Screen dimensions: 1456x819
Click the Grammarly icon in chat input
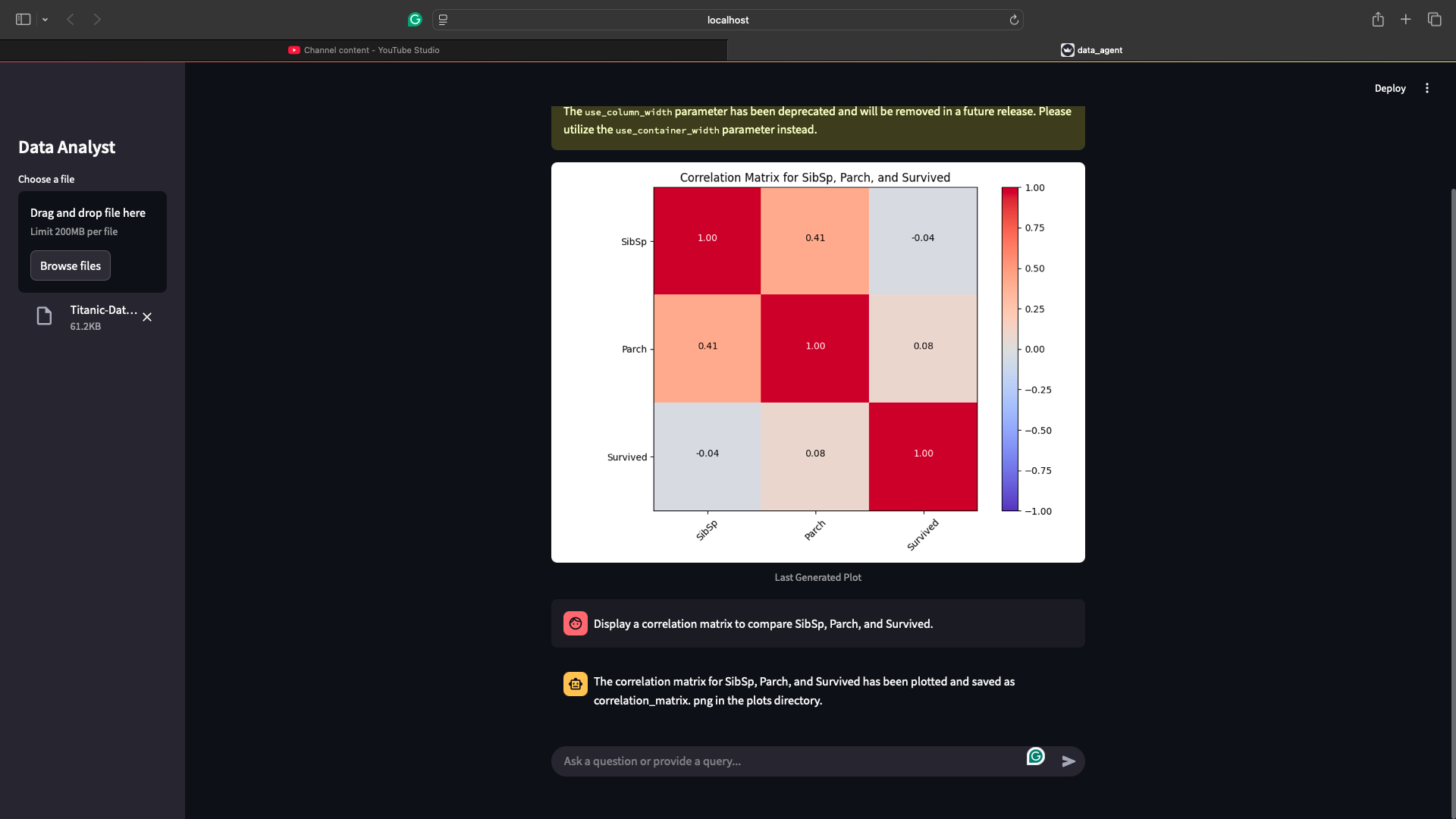(1036, 757)
